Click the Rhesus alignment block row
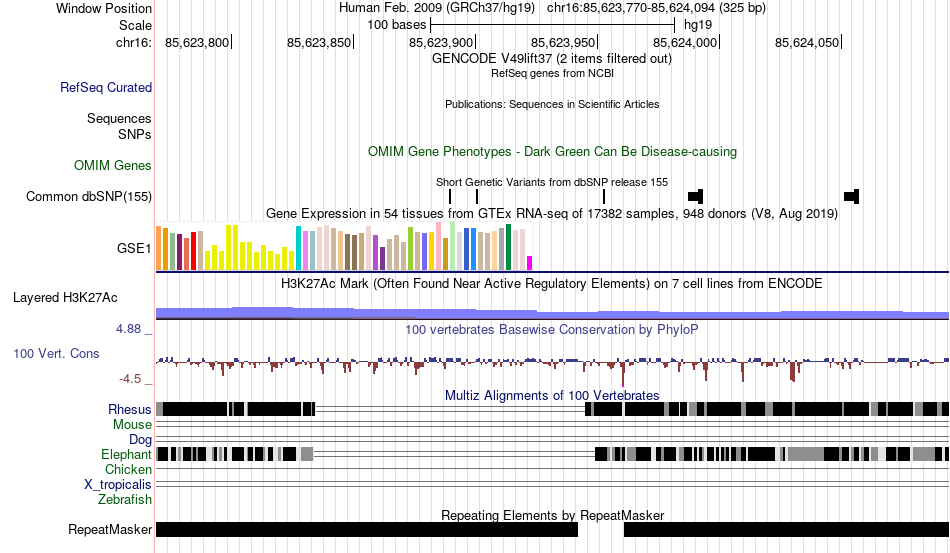This screenshot has width=950, height=553. [x=552, y=410]
